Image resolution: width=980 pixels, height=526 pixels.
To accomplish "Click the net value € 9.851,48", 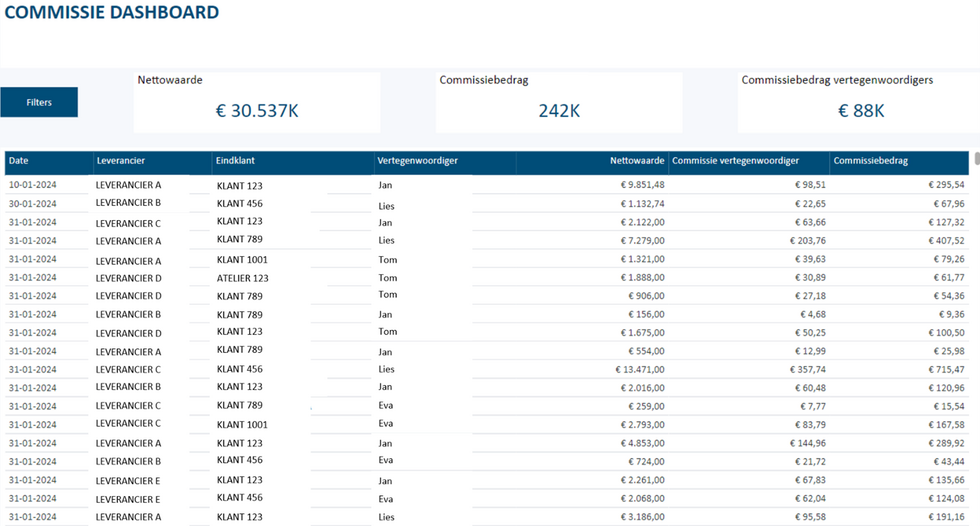I will tap(642, 185).
